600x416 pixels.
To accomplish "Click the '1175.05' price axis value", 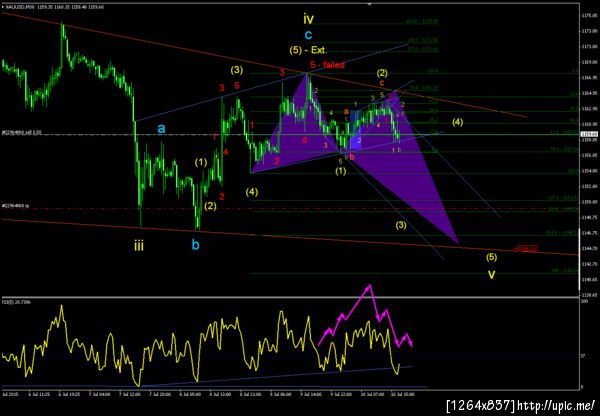I will pos(588,16).
